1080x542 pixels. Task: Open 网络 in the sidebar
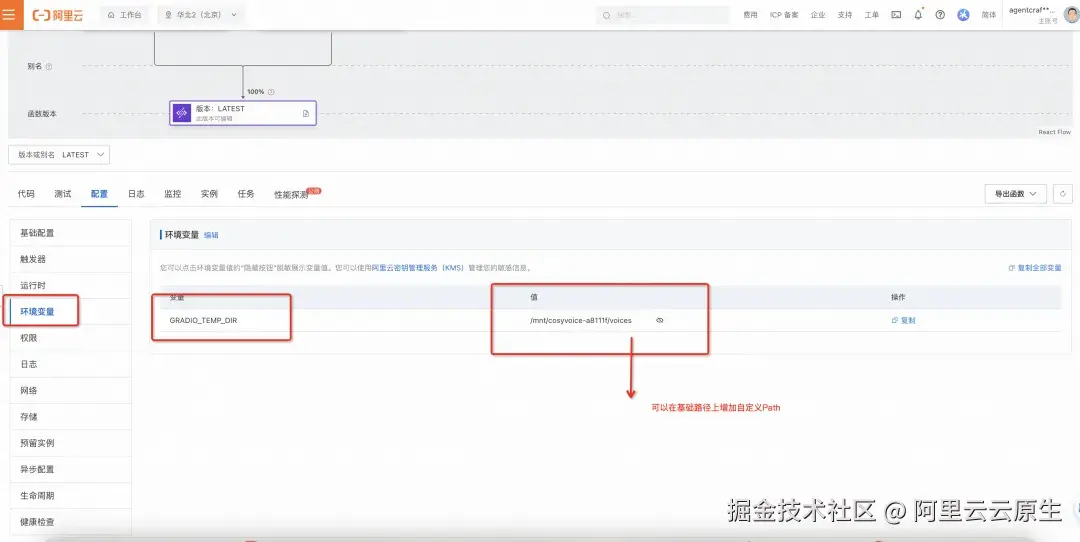[x=71, y=390]
